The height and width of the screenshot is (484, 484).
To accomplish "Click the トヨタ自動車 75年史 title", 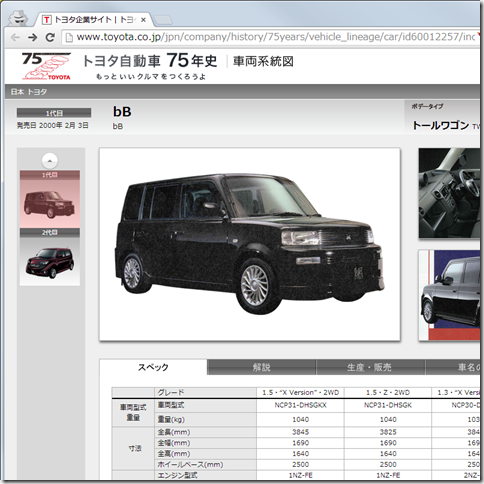I will [x=150, y=61].
